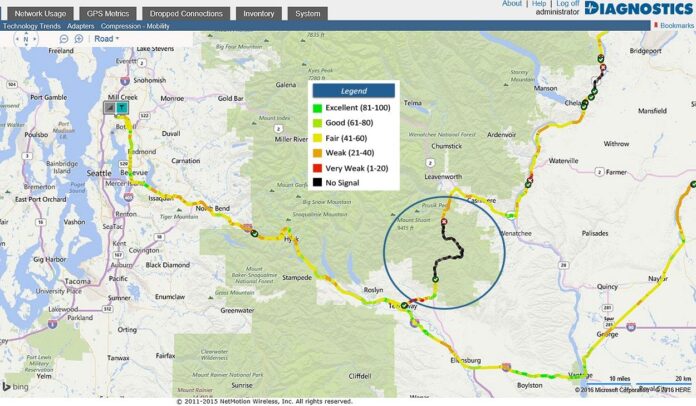The height and width of the screenshot is (406, 696).
Task: Click the Legend panel header
Action: click(x=353, y=90)
